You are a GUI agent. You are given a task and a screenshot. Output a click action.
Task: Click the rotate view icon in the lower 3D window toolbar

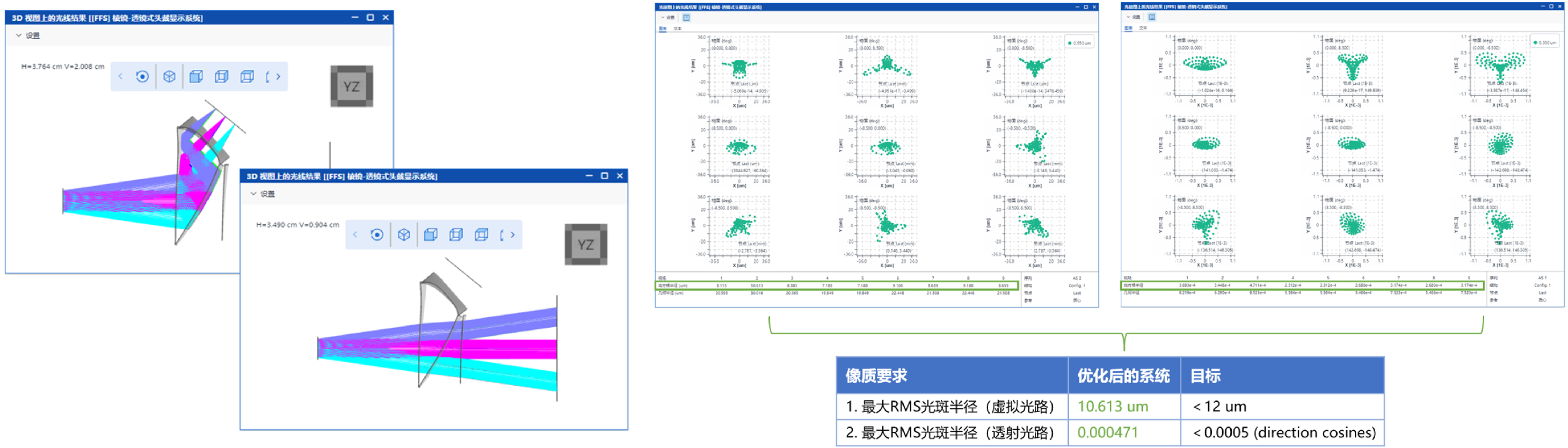[377, 235]
